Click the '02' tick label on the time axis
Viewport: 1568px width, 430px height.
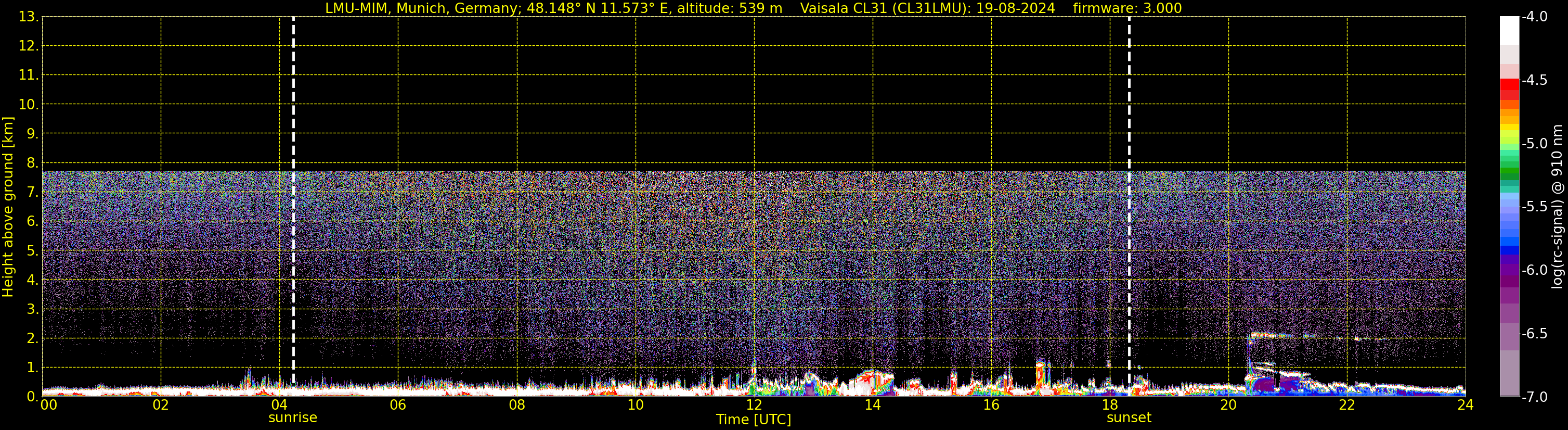161,405
